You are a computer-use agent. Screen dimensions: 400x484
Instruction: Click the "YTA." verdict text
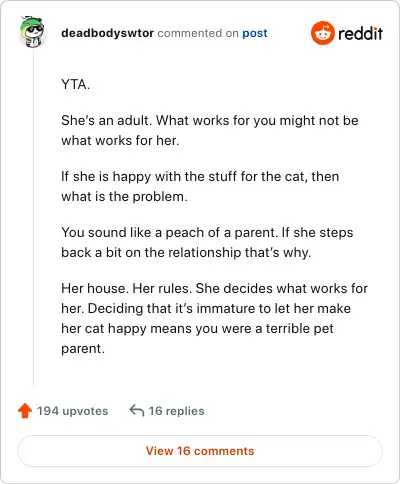click(x=76, y=85)
